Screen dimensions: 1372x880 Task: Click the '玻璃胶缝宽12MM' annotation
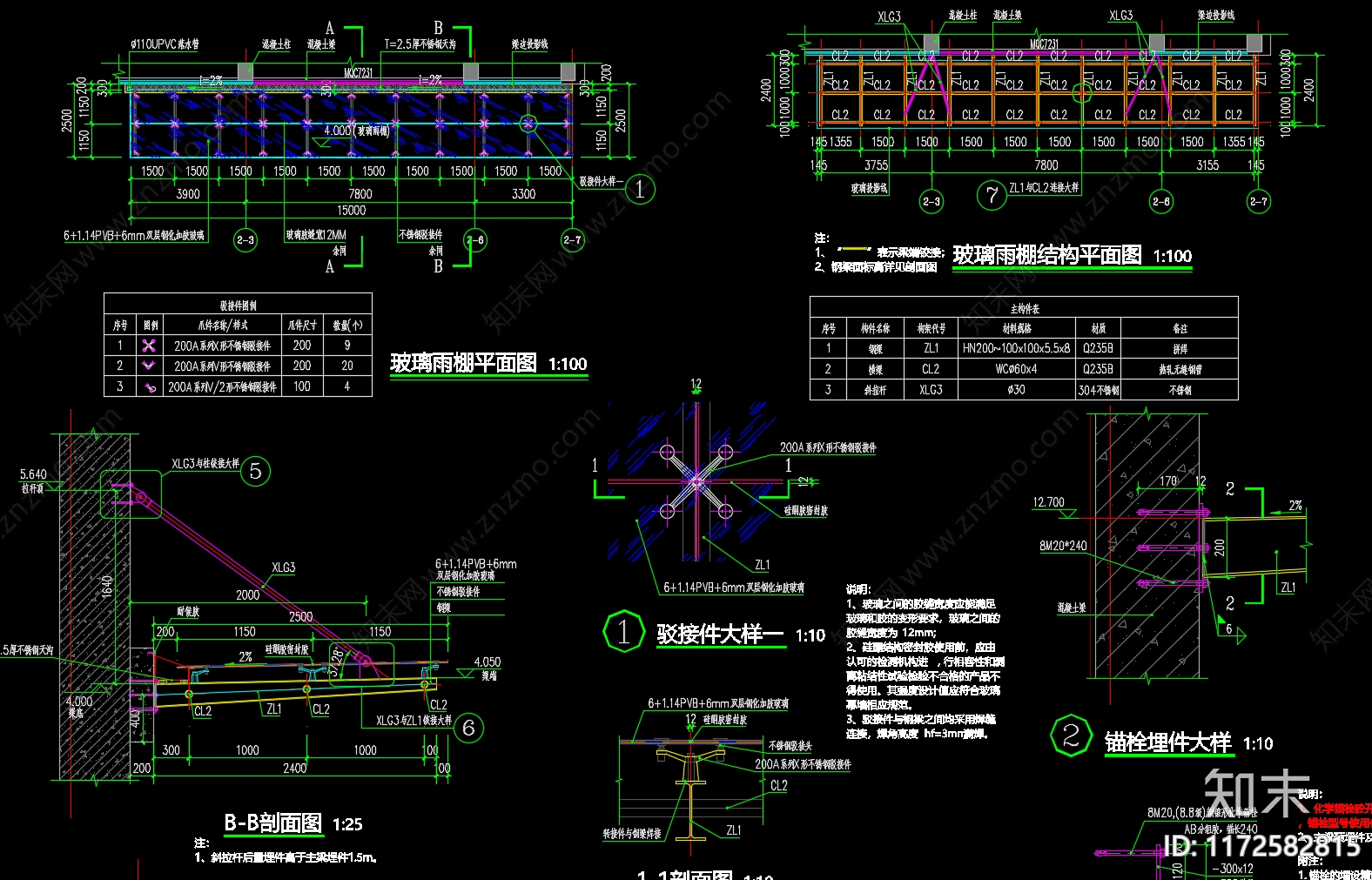(x=315, y=234)
